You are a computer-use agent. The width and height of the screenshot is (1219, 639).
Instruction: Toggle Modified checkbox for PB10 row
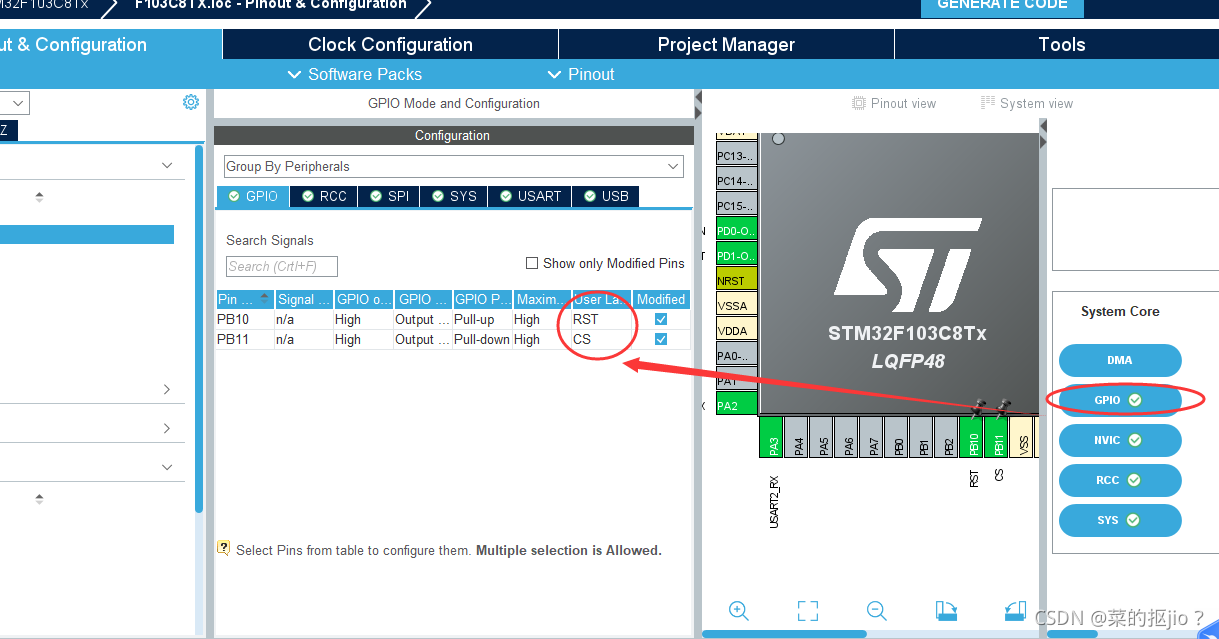pyautogui.click(x=661, y=319)
